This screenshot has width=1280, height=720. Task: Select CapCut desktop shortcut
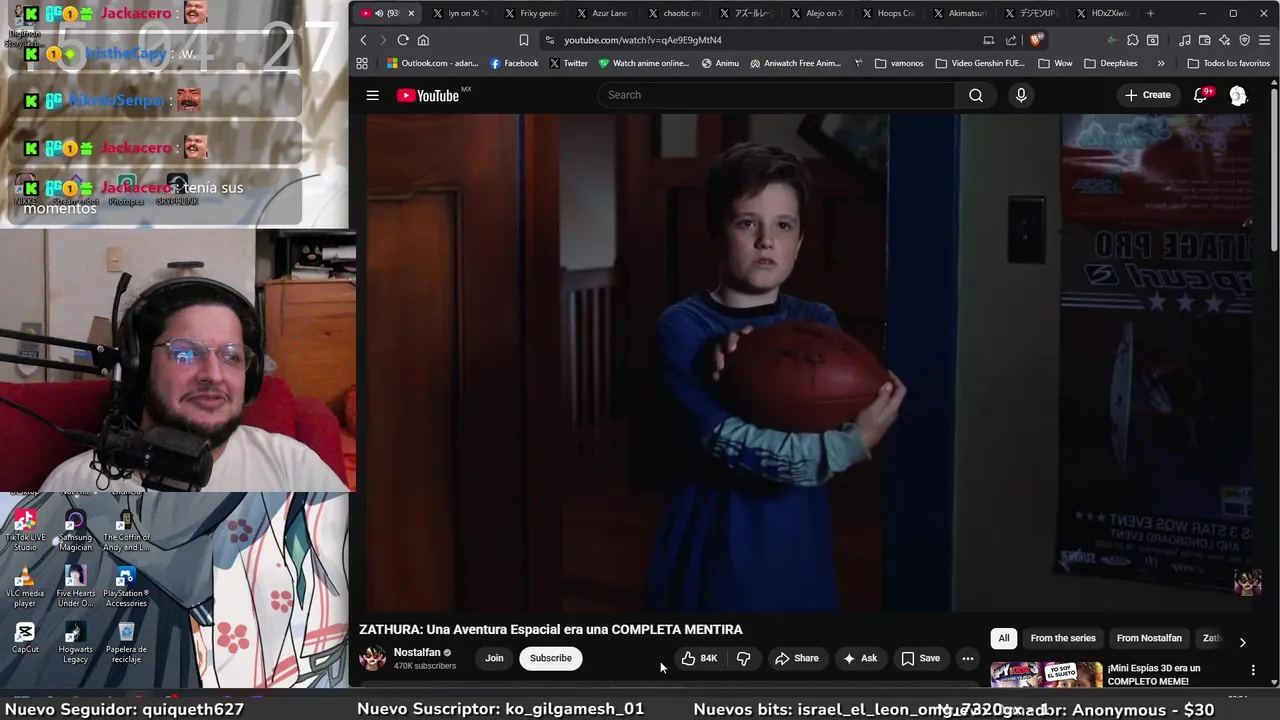[x=25, y=637]
